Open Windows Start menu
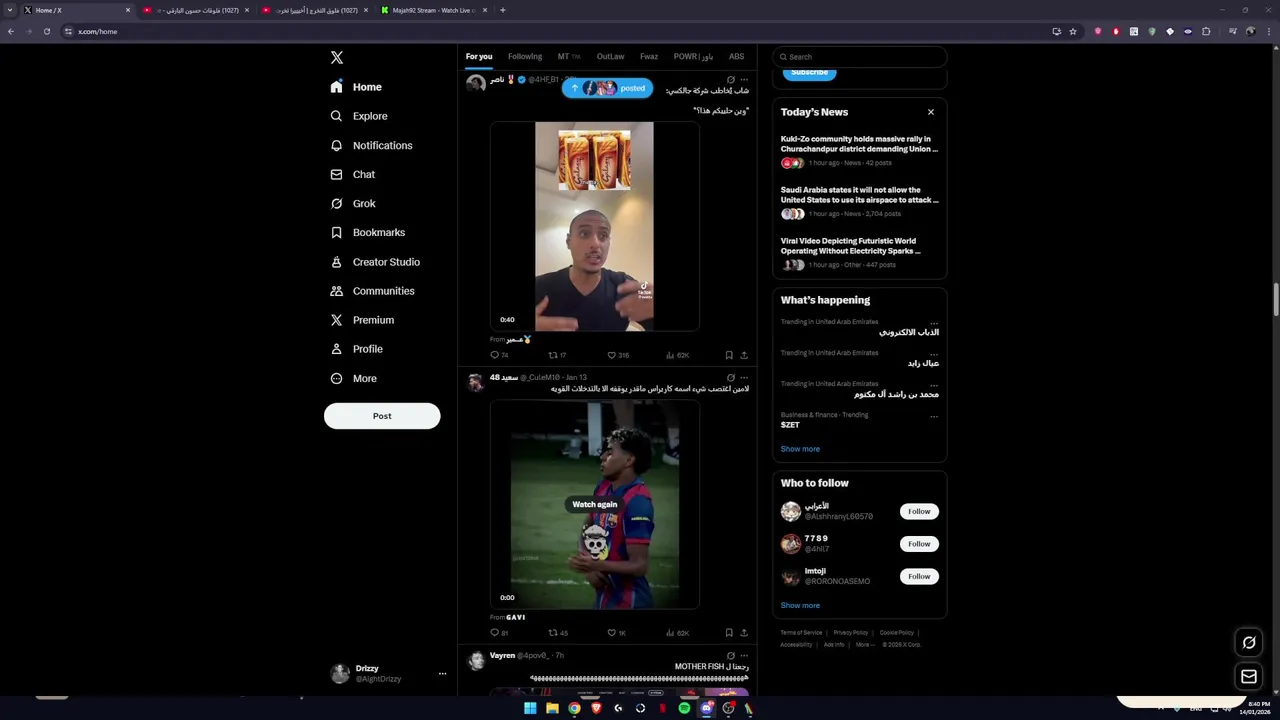Screen dimensions: 1280x720 (x=530, y=708)
